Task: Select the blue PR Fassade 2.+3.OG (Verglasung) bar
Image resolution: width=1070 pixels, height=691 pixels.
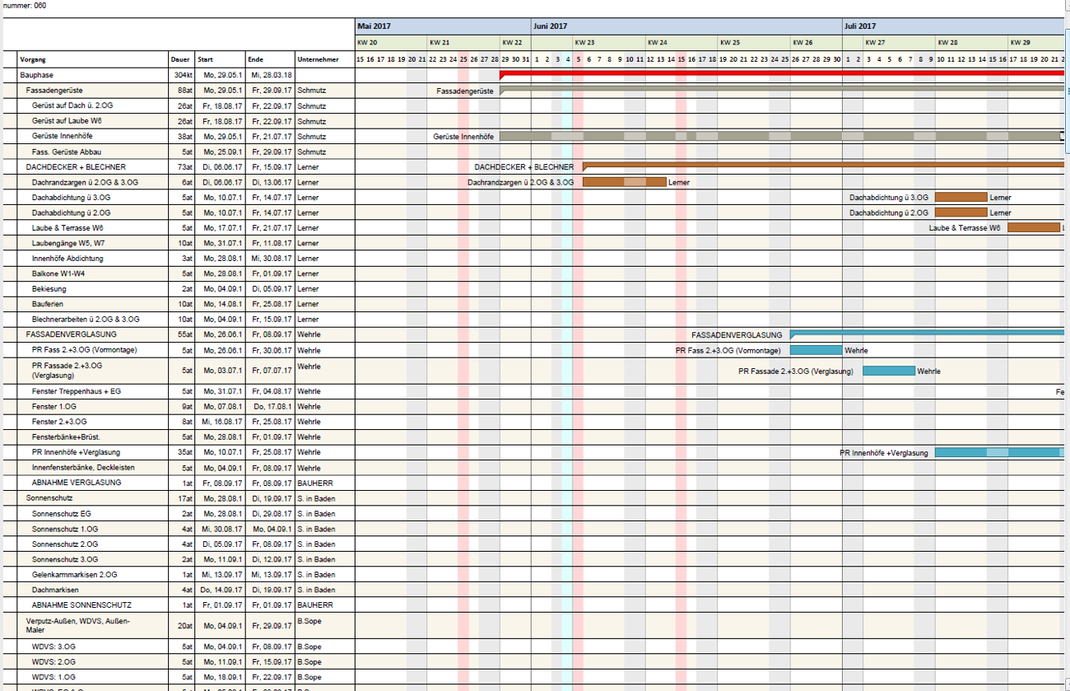Action: click(888, 371)
